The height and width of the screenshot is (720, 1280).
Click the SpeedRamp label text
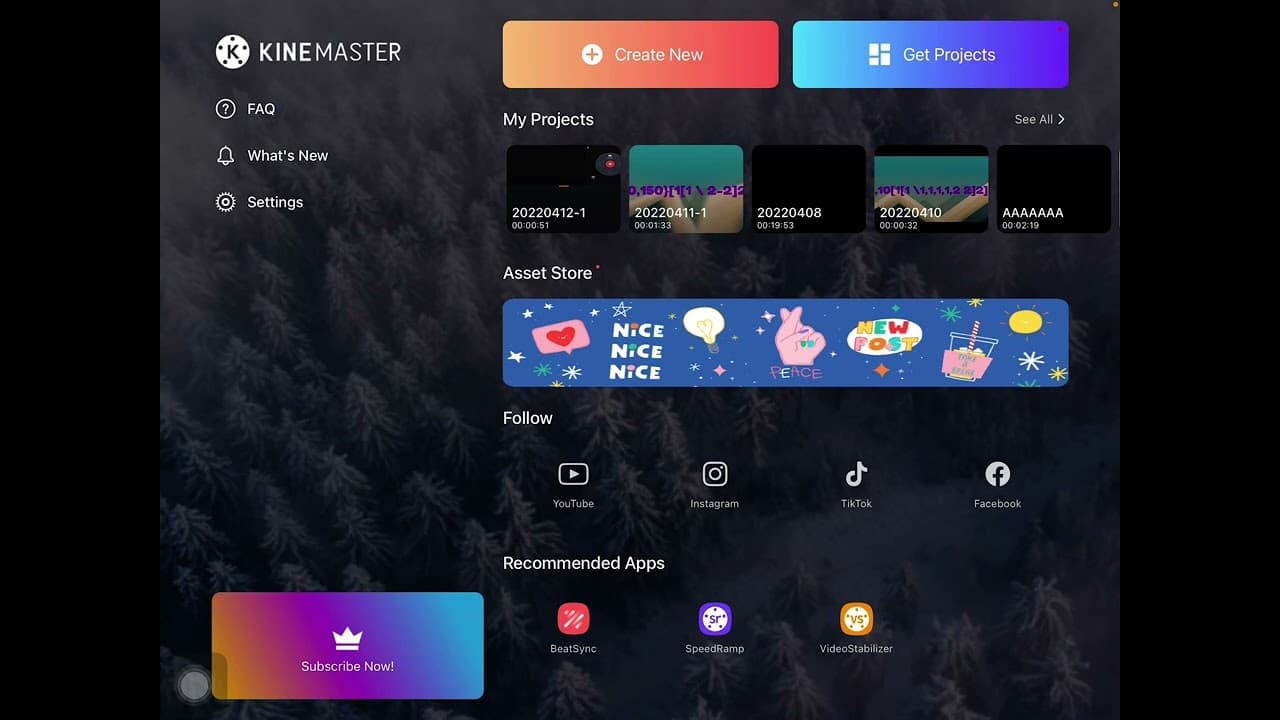point(715,649)
